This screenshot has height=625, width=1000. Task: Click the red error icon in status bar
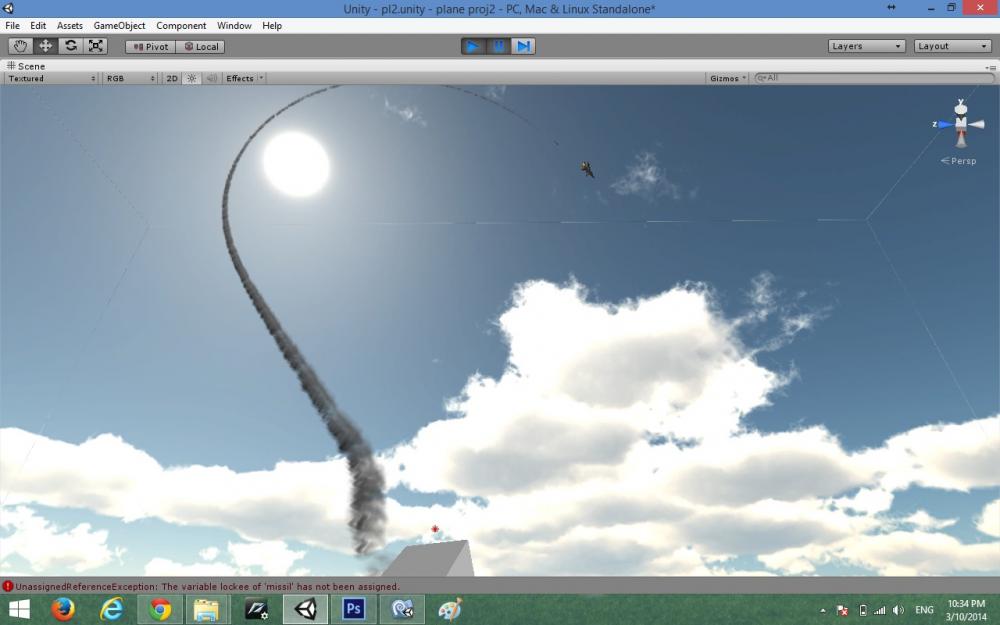[x=8, y=586]
